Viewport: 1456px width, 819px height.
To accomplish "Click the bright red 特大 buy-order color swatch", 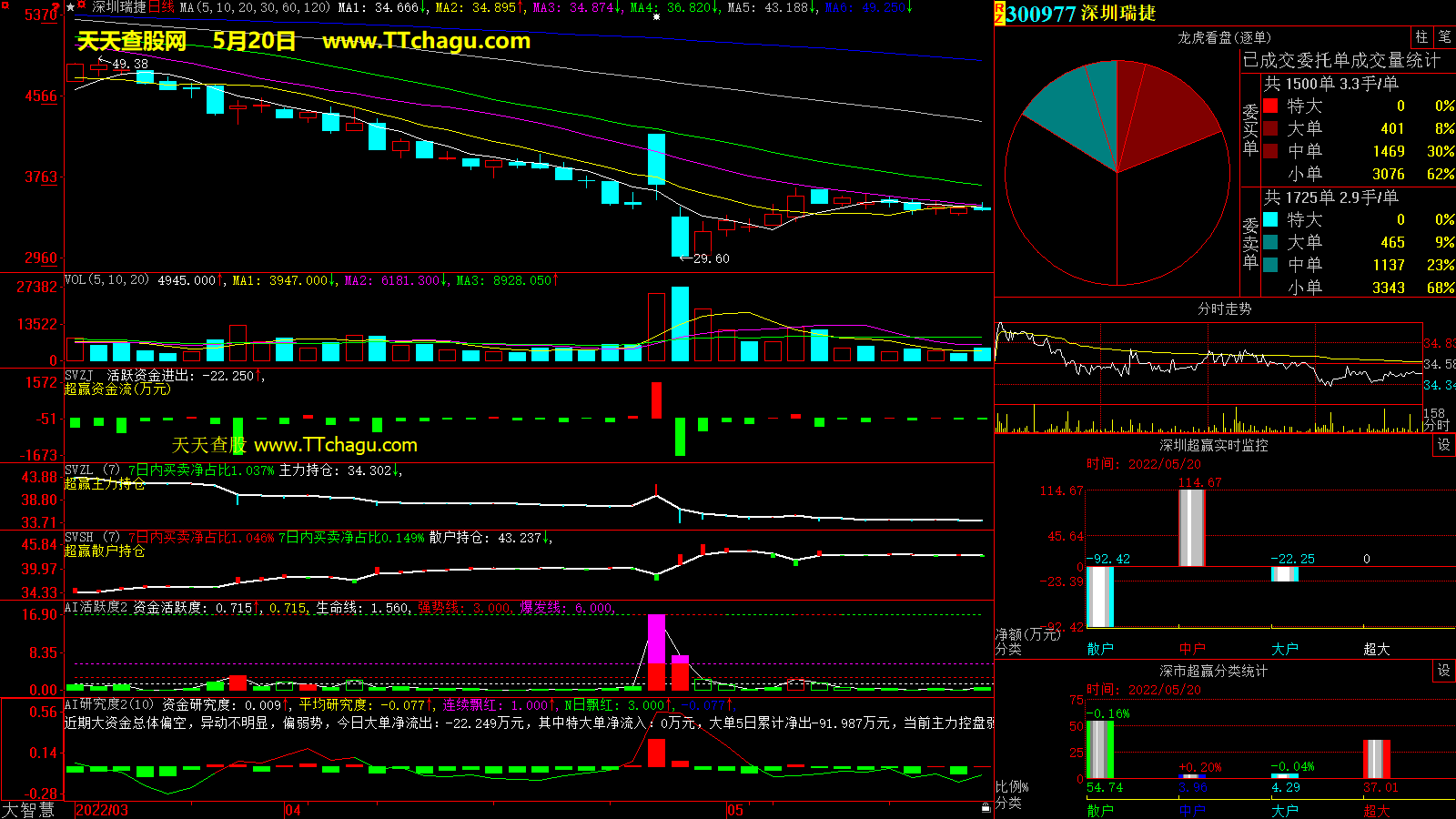I will click(x=1270, y=106).
